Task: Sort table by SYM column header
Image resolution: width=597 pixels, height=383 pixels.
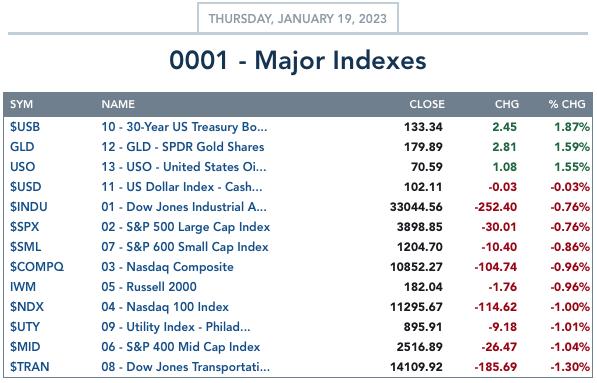Action: point(21,104)
